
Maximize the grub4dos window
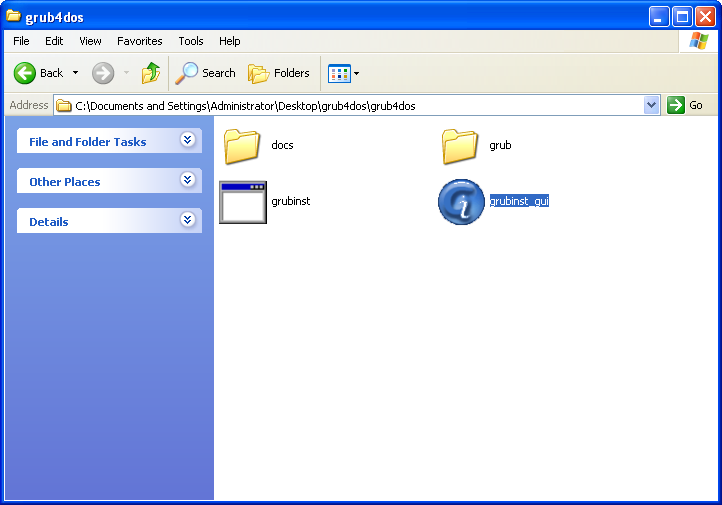[x=682, y=17]
